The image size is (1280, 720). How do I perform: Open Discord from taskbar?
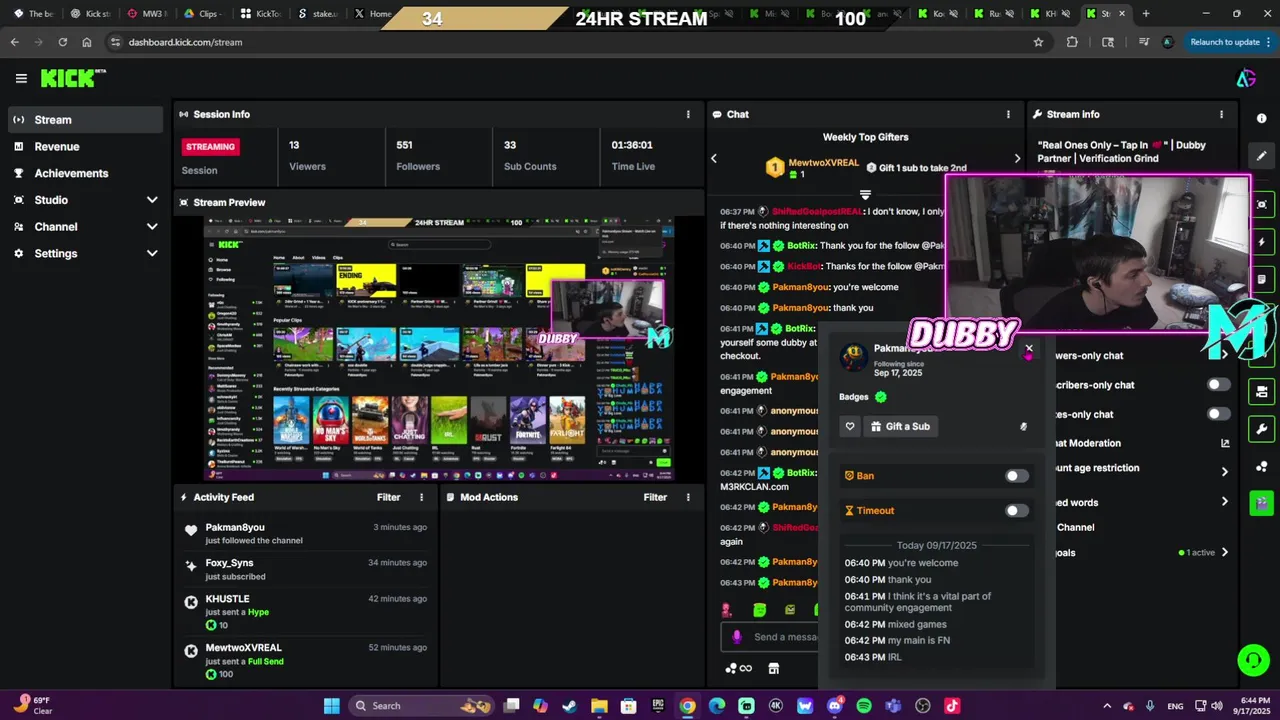835,706
